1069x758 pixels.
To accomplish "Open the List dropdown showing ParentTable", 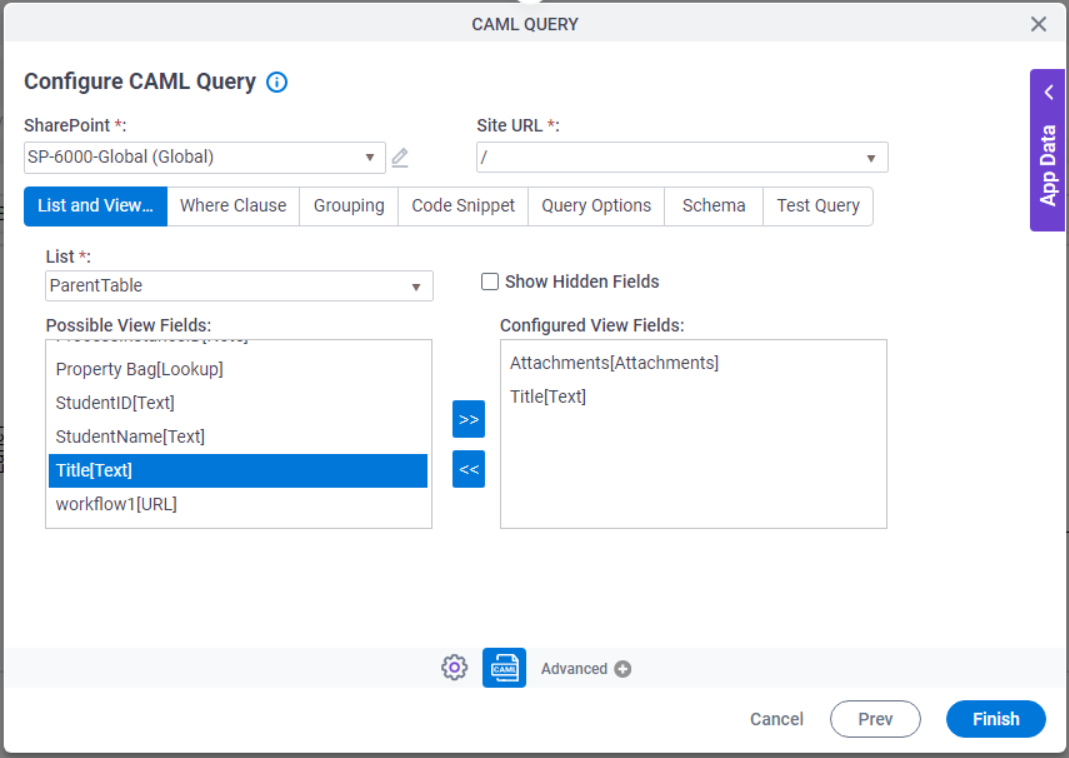I will 239,286.
